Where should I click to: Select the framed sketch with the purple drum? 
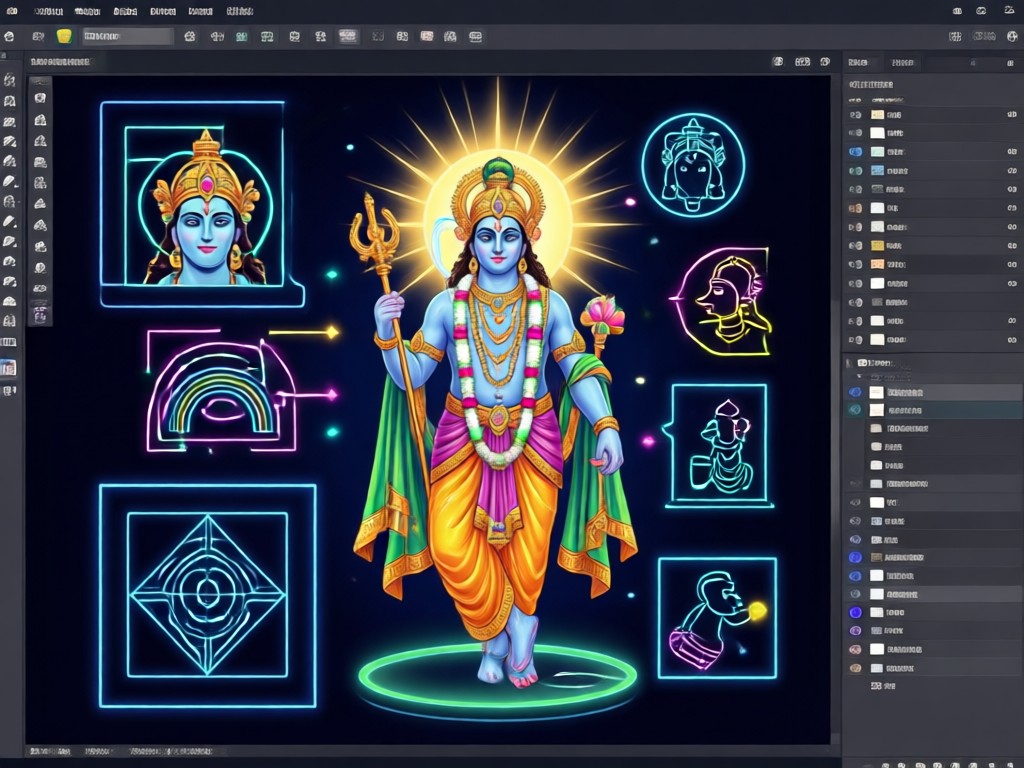pos(717,618)
